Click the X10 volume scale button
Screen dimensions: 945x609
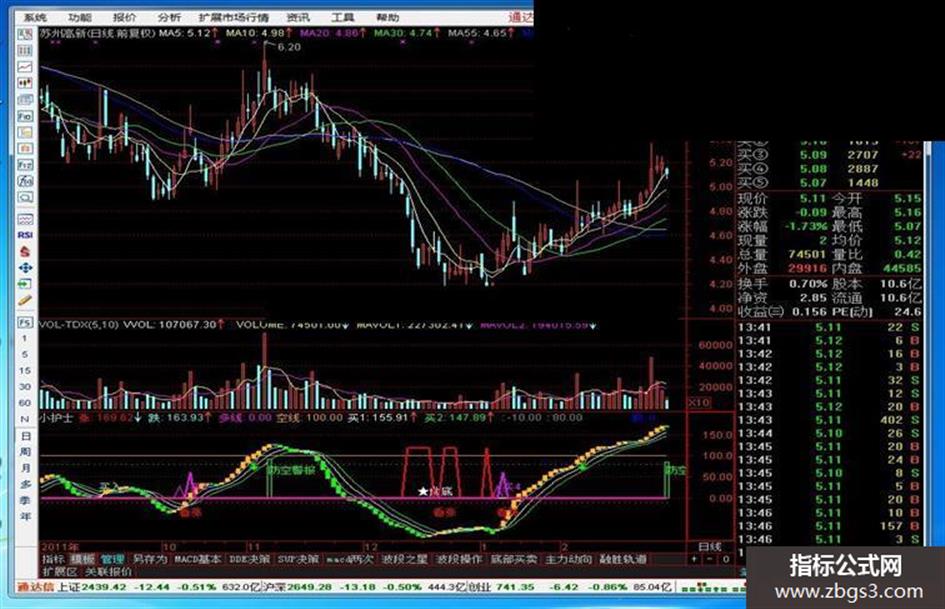(x=699, y=403)
